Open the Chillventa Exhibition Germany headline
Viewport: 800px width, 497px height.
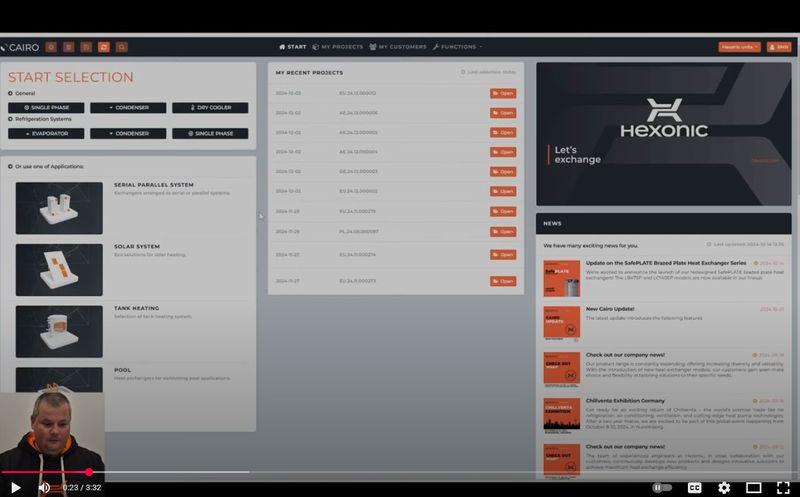(625, 401)
